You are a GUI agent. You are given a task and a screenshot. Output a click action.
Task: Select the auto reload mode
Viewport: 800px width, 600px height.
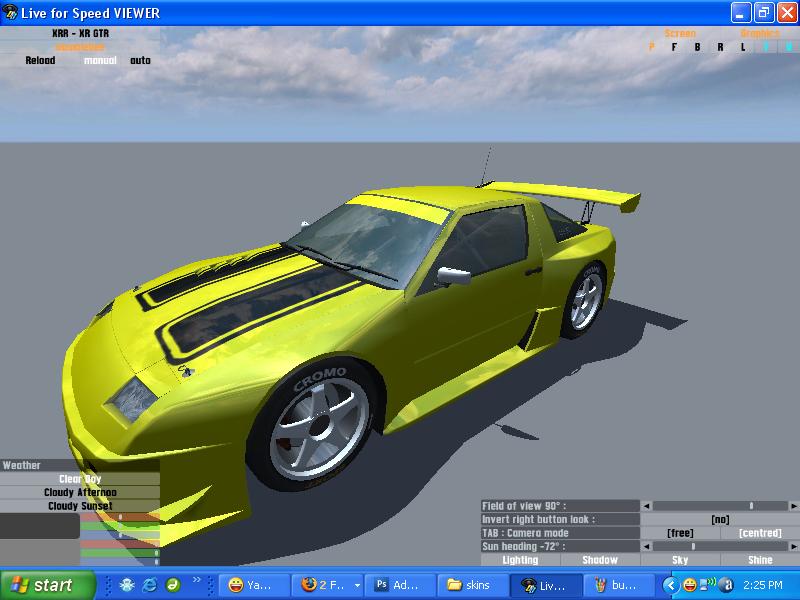[x=140, y=60]
